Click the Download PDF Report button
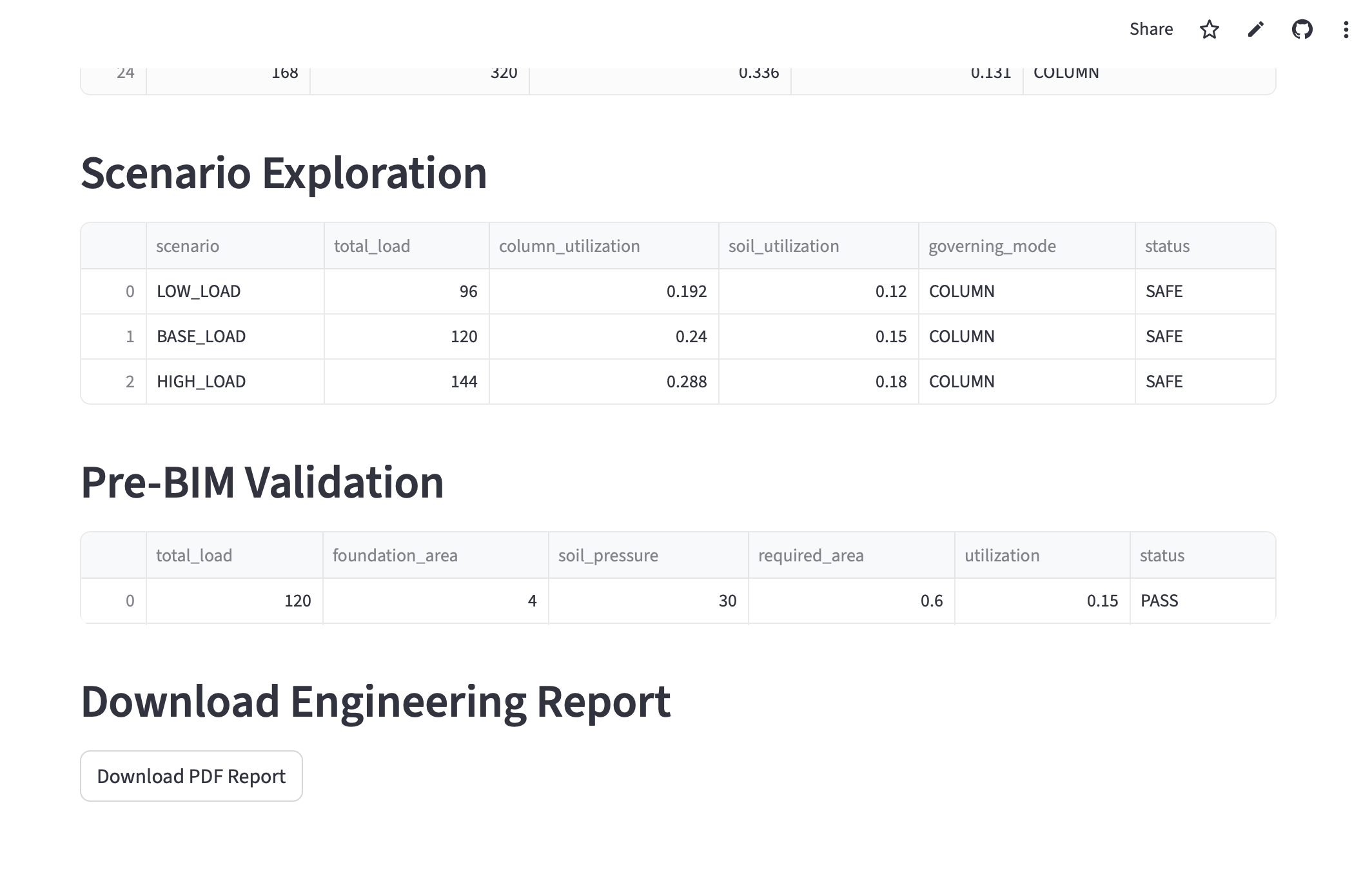Screen dimensions: 1372x883 tap(191, 776)
